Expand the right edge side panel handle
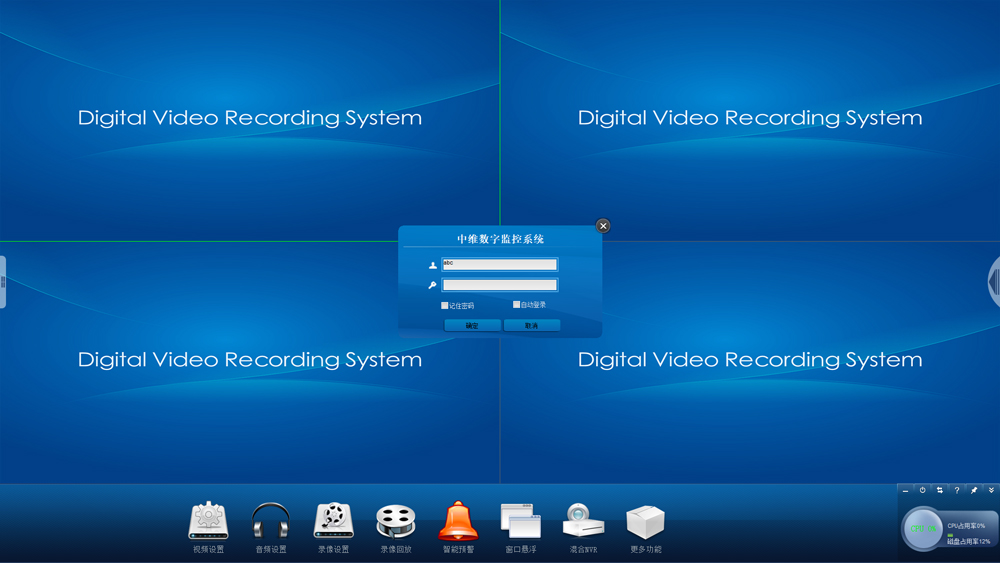 click(x=994, y=282)
